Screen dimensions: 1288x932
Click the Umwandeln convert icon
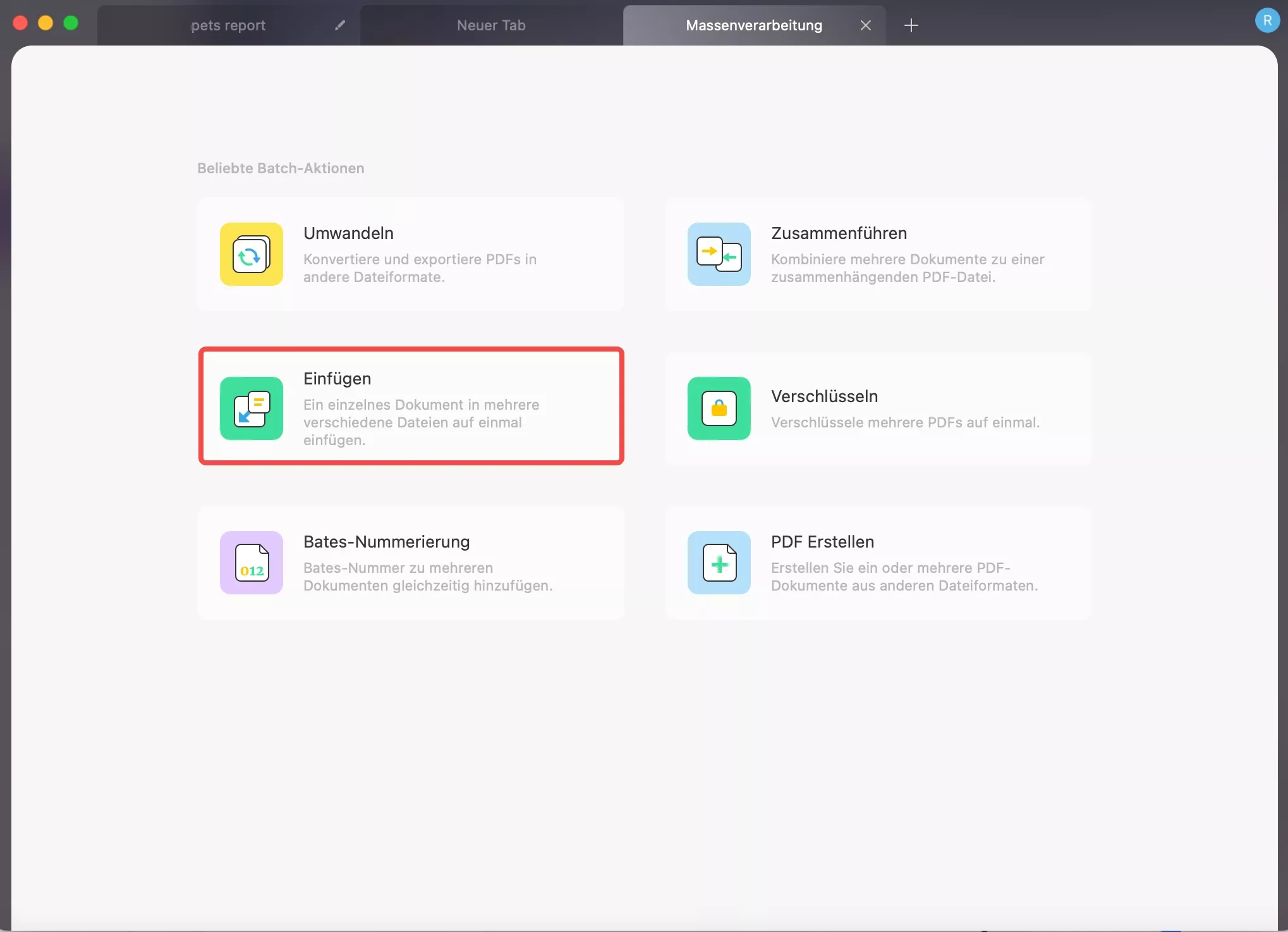tap(252, 254)
